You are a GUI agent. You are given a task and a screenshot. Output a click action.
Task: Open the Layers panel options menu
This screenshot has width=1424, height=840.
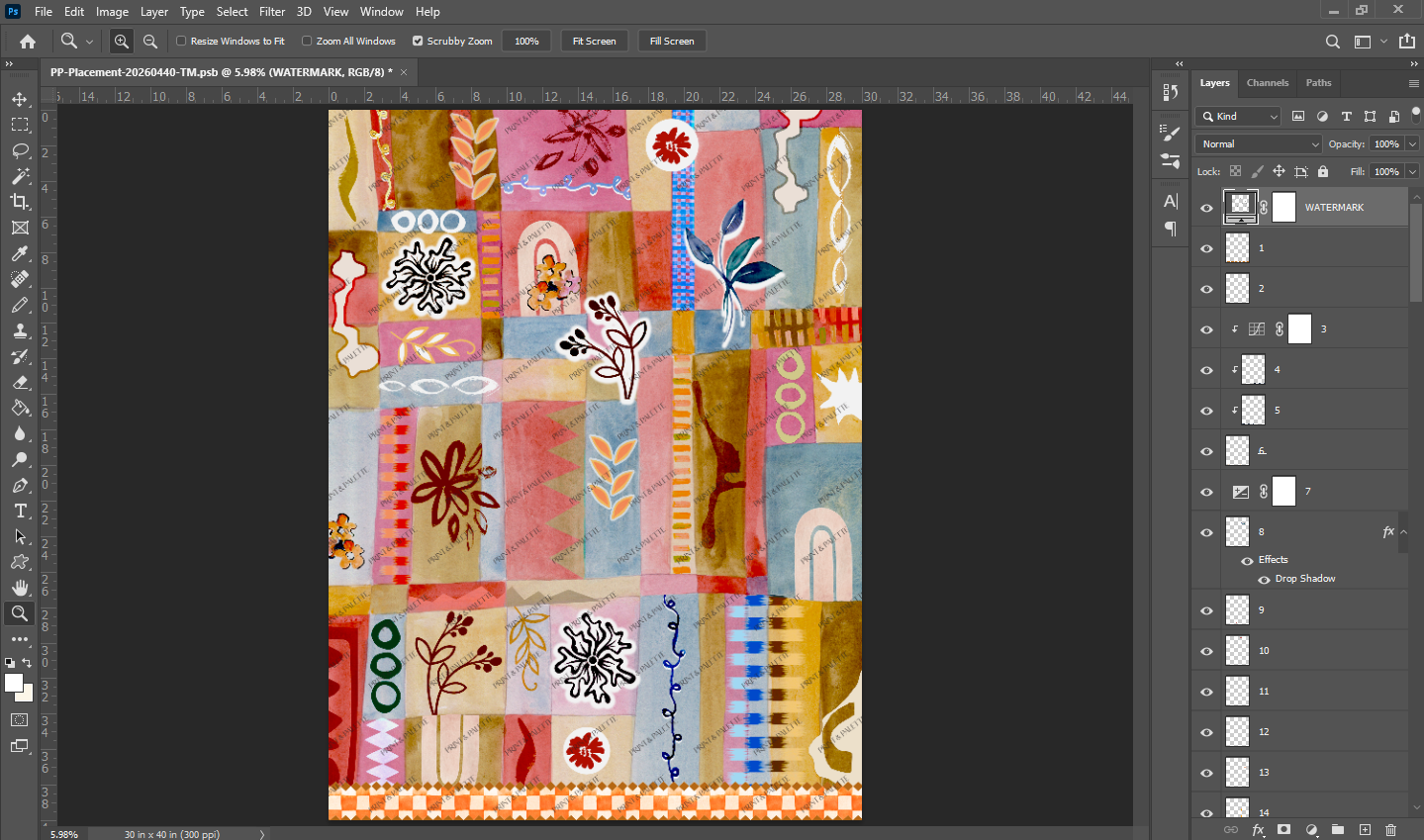pos(1414,83)
